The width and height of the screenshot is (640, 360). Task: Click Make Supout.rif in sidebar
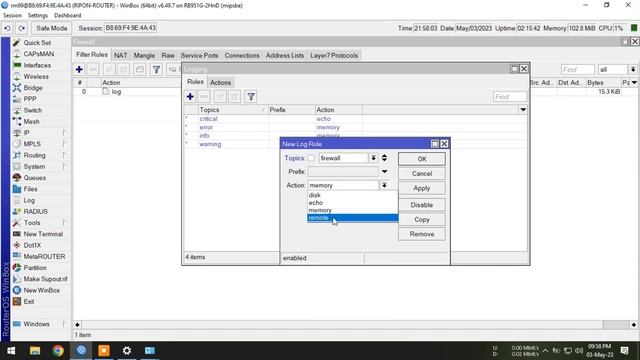pyautogui.click(x=45, y=279)
